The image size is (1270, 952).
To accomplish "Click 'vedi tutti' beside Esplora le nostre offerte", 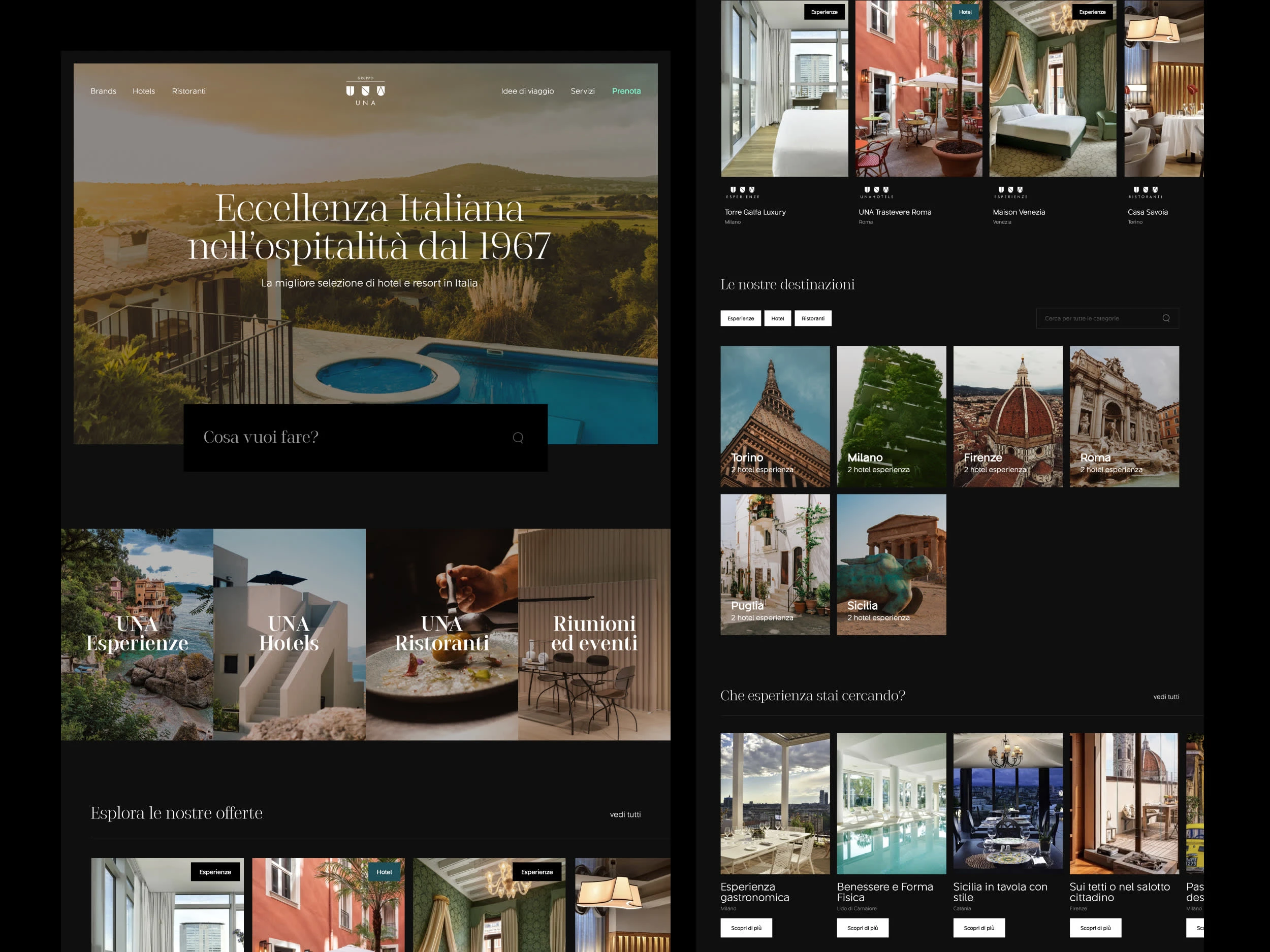I will pos(625,814).
